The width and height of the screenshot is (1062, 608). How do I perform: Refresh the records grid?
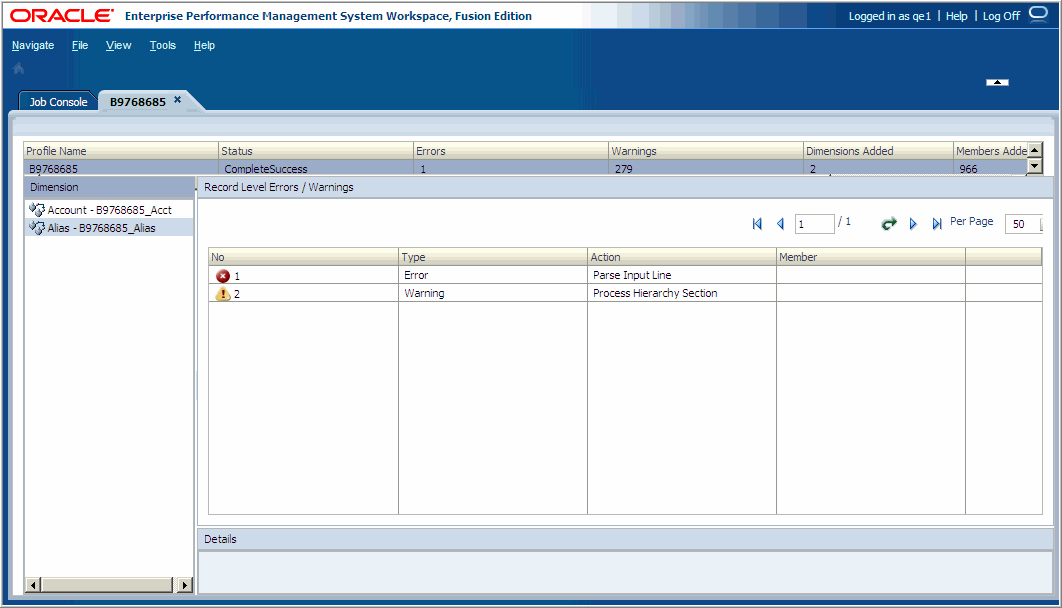coord(888,223)
